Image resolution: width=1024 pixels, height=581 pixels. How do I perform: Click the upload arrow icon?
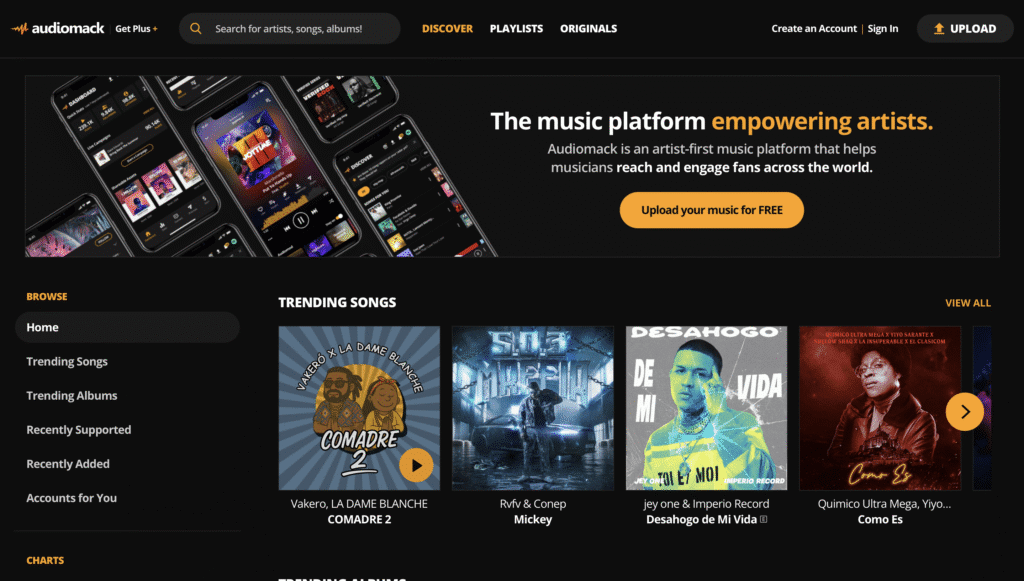(939, 29)
